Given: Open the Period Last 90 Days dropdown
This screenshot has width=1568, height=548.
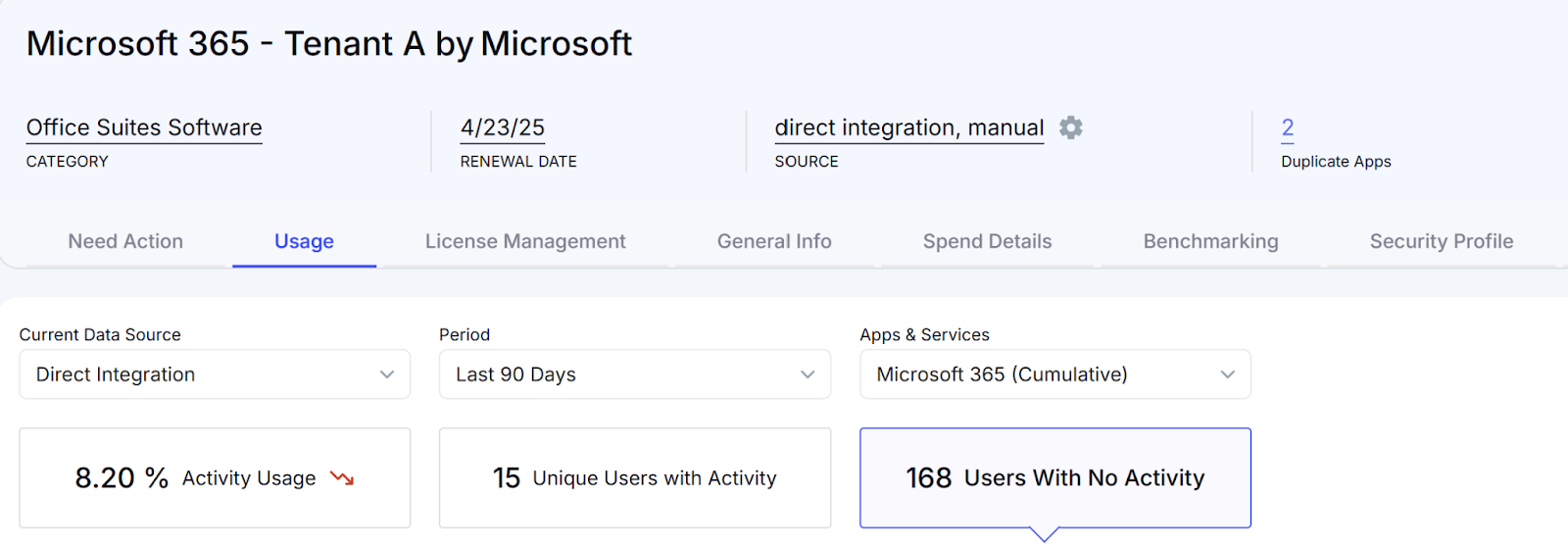Looking at the screenshot, I should click(635, 374).
